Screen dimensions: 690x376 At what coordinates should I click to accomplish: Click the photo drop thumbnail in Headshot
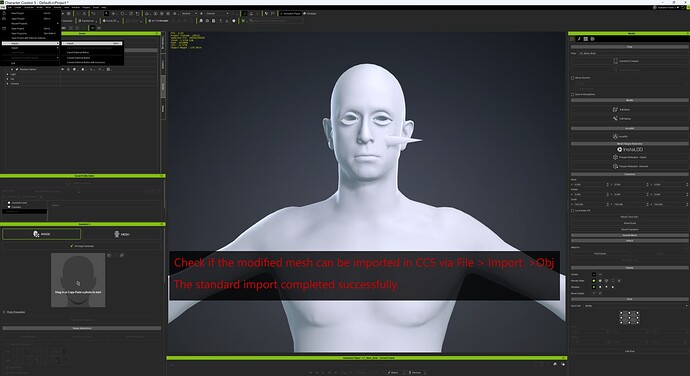[x=78, y=280]
